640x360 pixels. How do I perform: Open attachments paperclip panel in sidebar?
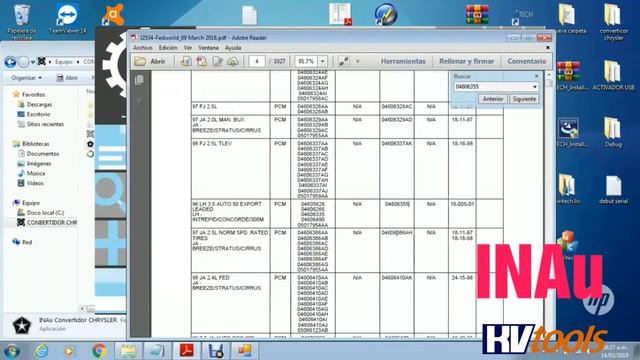tap(139, 100)
